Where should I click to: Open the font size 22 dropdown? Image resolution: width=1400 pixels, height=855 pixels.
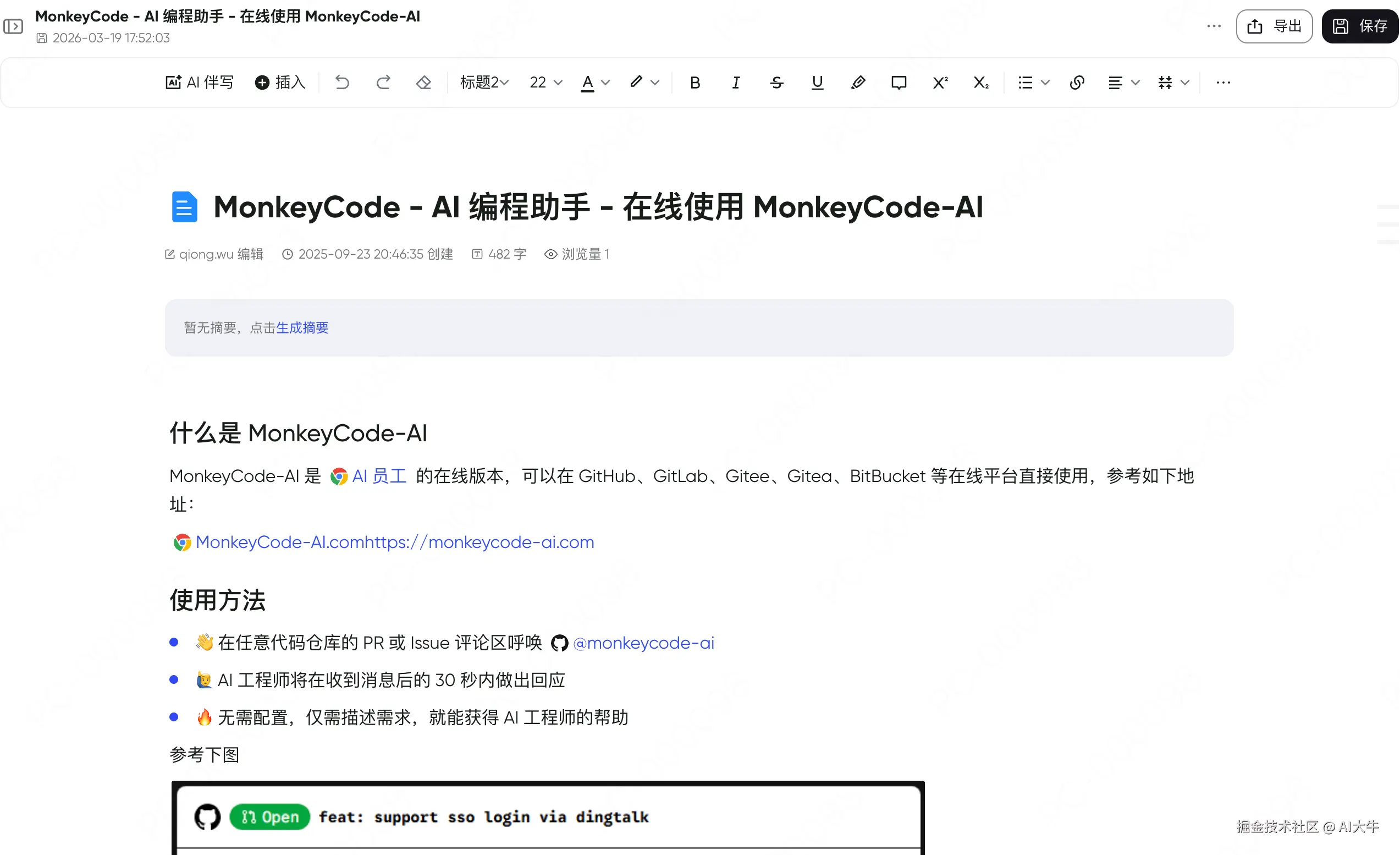(545, 83)
